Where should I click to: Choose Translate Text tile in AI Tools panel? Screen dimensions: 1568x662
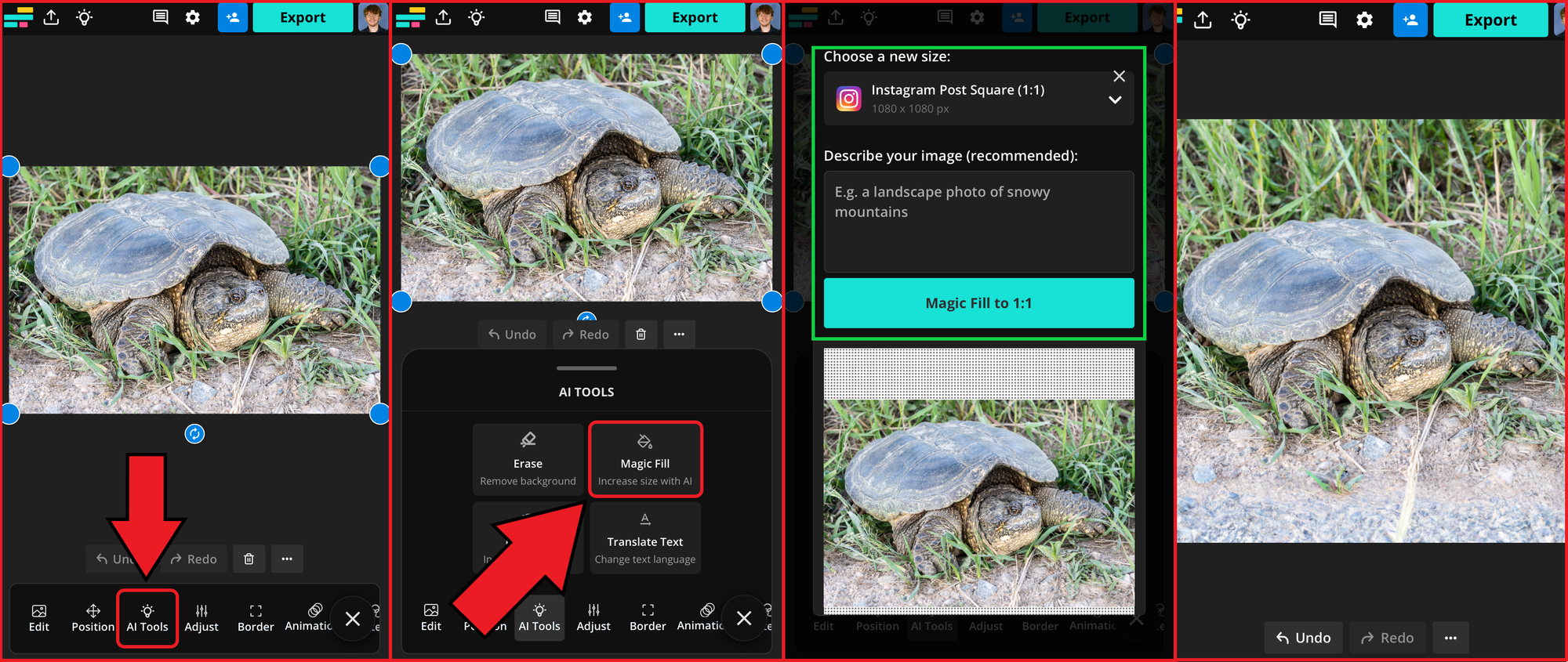point(645,537)
